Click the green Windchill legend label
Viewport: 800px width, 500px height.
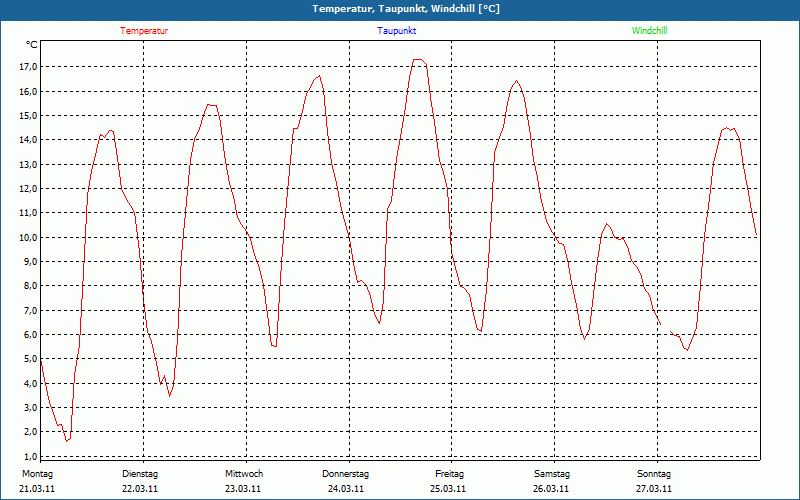click(x=649, y=31)
